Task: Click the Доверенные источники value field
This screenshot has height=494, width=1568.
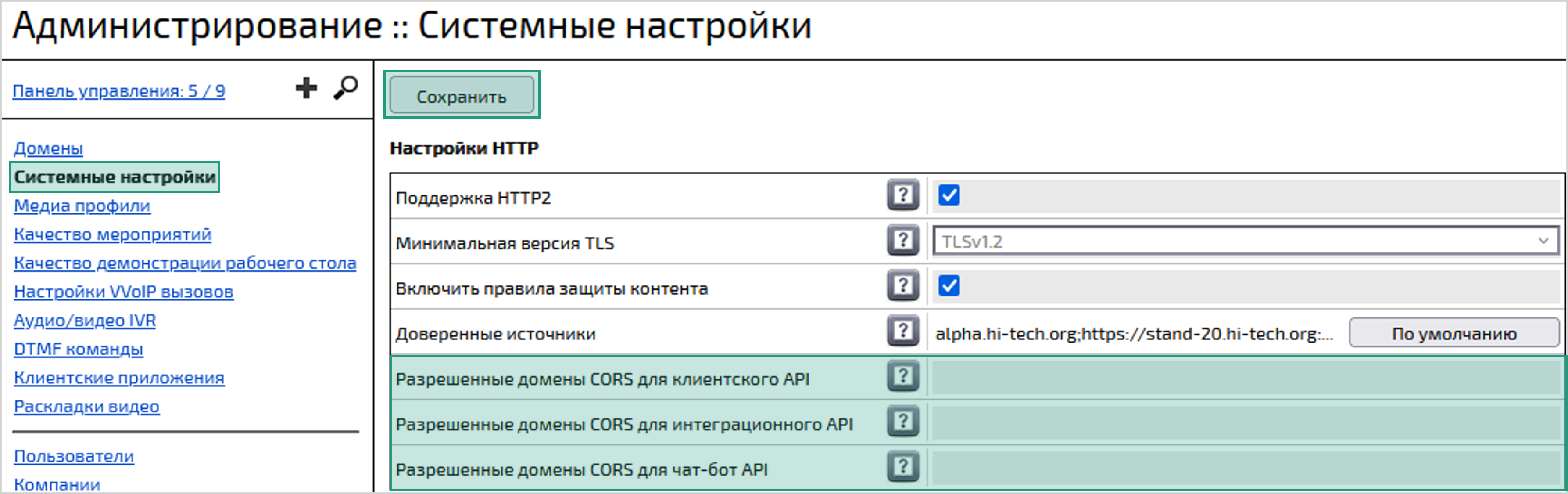Action: [x=1126, y=332]
